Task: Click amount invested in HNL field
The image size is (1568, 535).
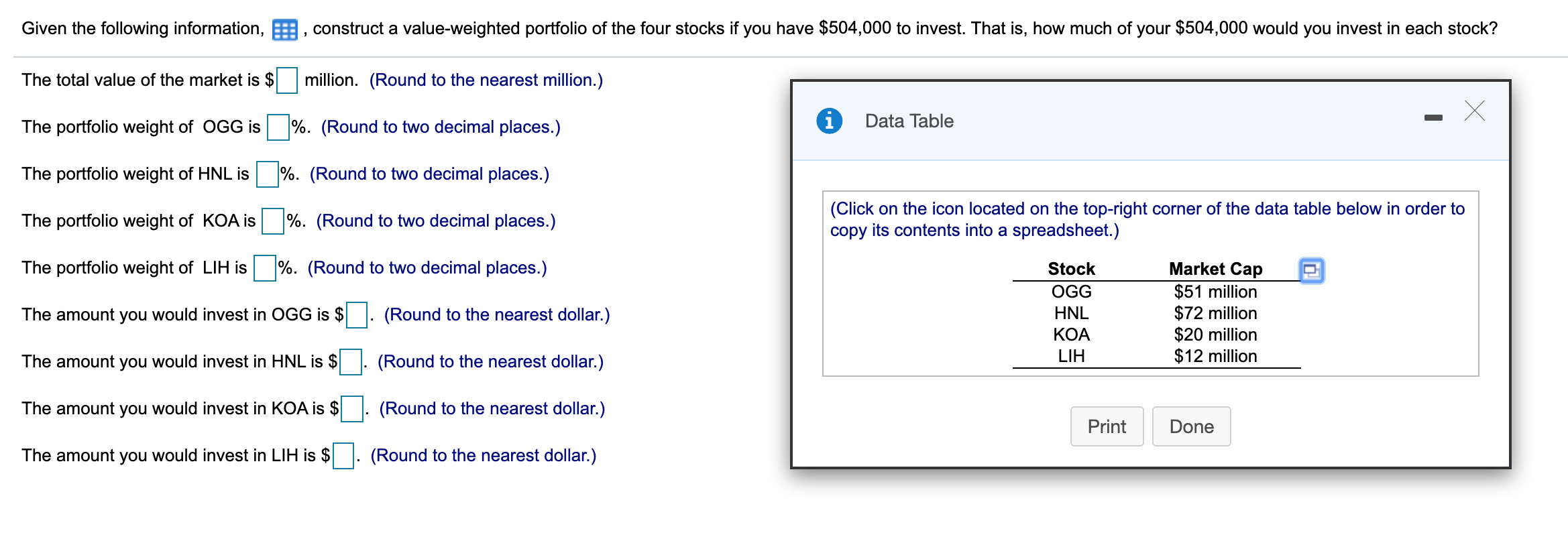Action: pos(350,362)
